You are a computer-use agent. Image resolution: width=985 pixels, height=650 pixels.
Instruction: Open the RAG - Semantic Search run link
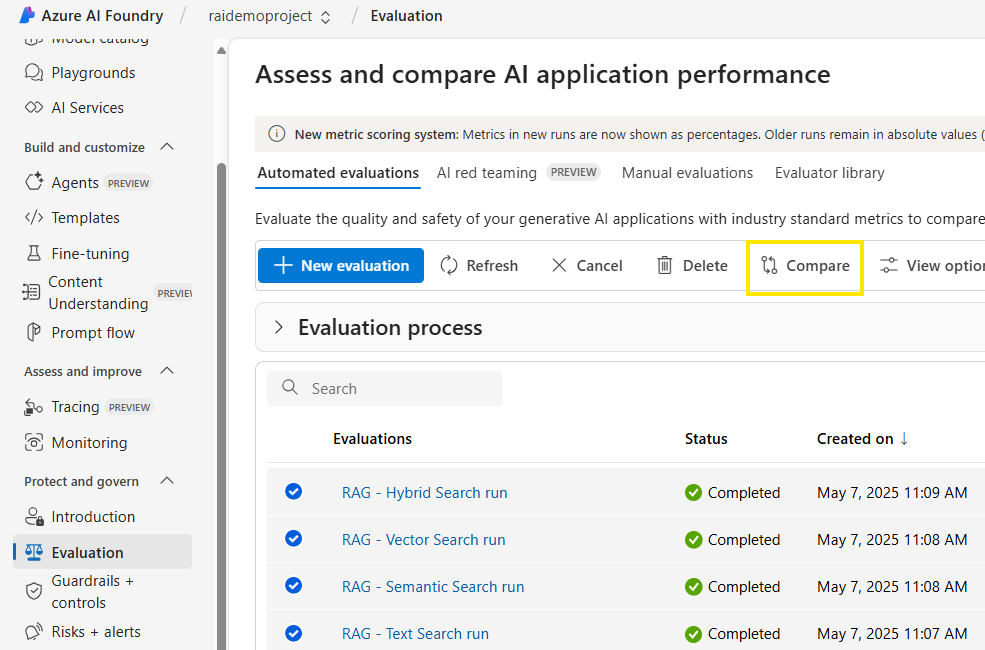pyautogui.click(x=433, y=587)
